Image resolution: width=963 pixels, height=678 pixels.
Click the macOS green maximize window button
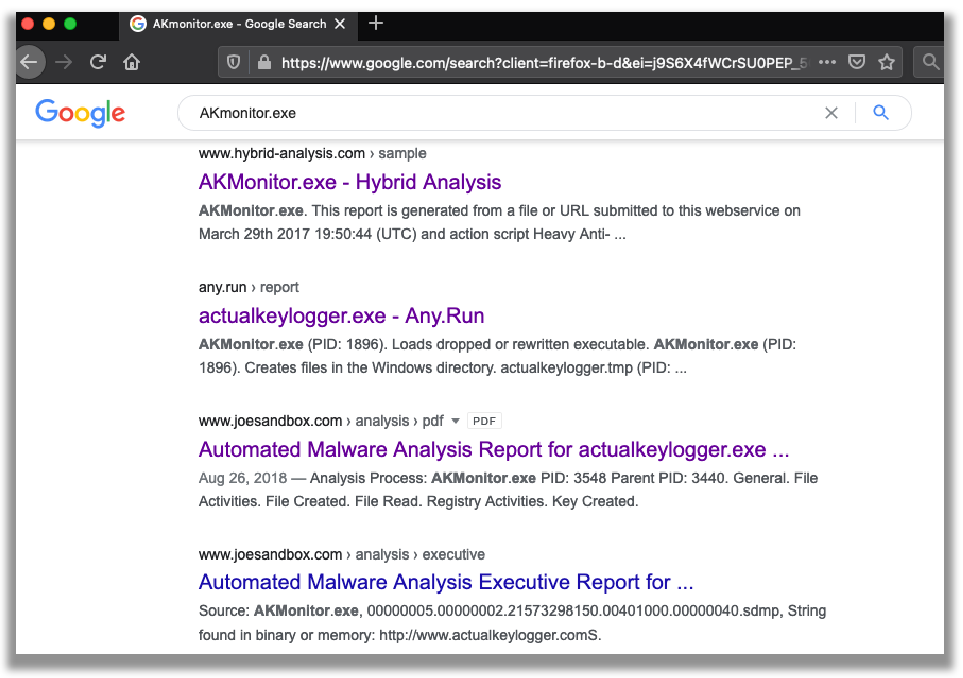[x=70, y=24]
